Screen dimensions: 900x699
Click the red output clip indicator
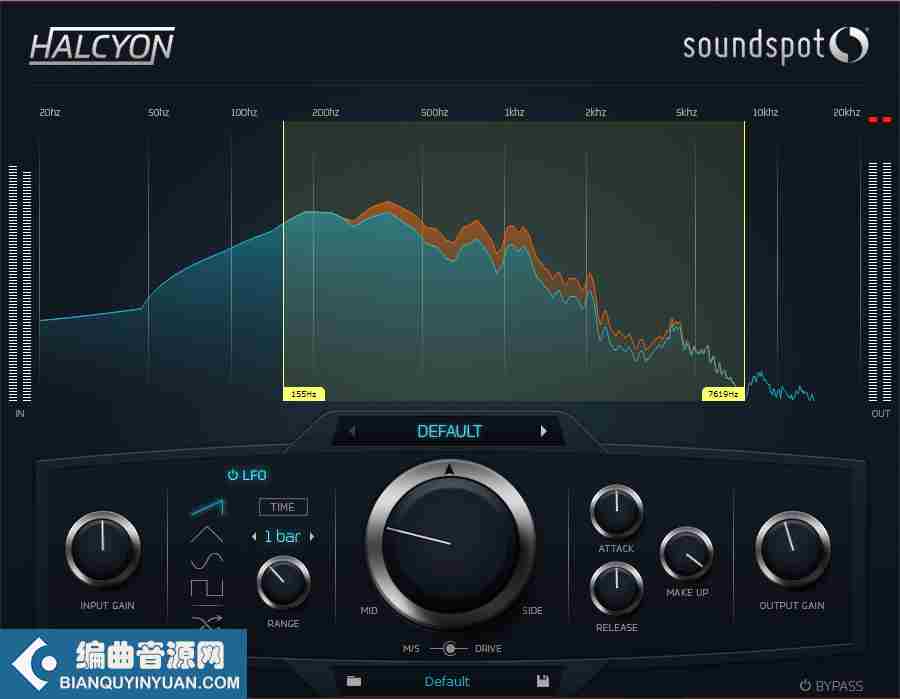point(880,119)
